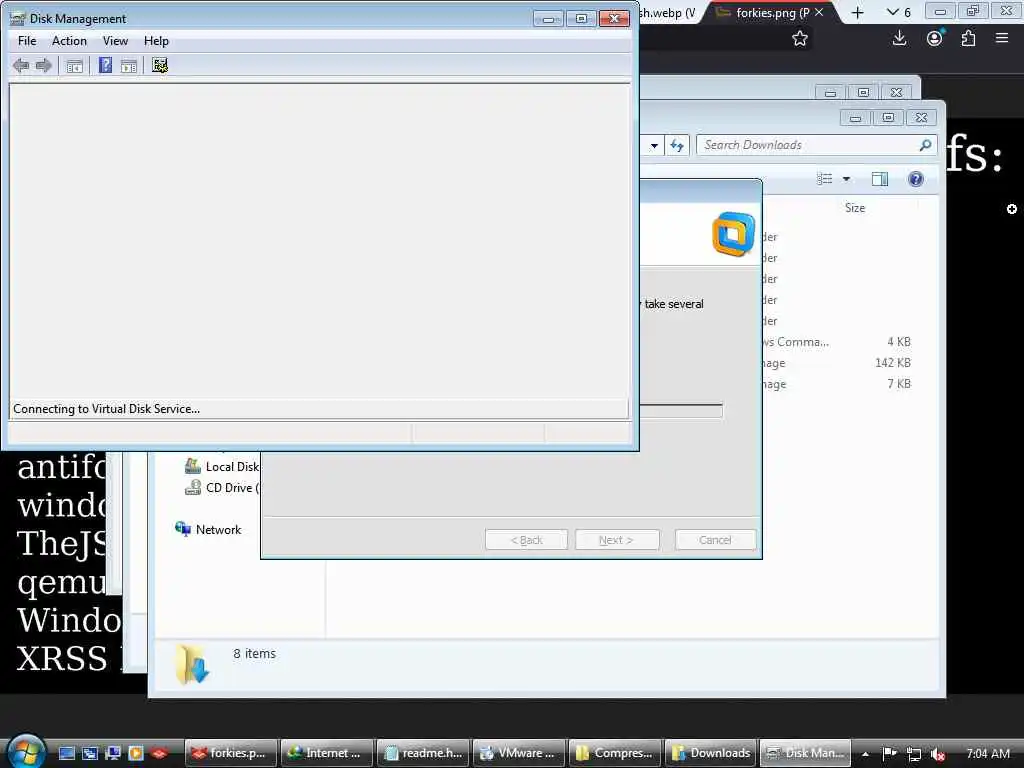Open the red quick launch icon
This screenshot has height=768, width=1024.
pos(159,753)
